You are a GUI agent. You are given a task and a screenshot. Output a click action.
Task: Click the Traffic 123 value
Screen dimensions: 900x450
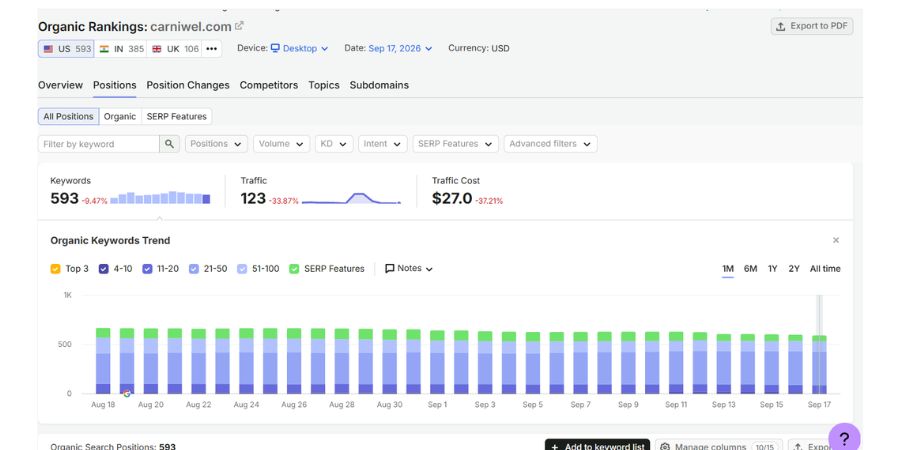click(253, 199)
